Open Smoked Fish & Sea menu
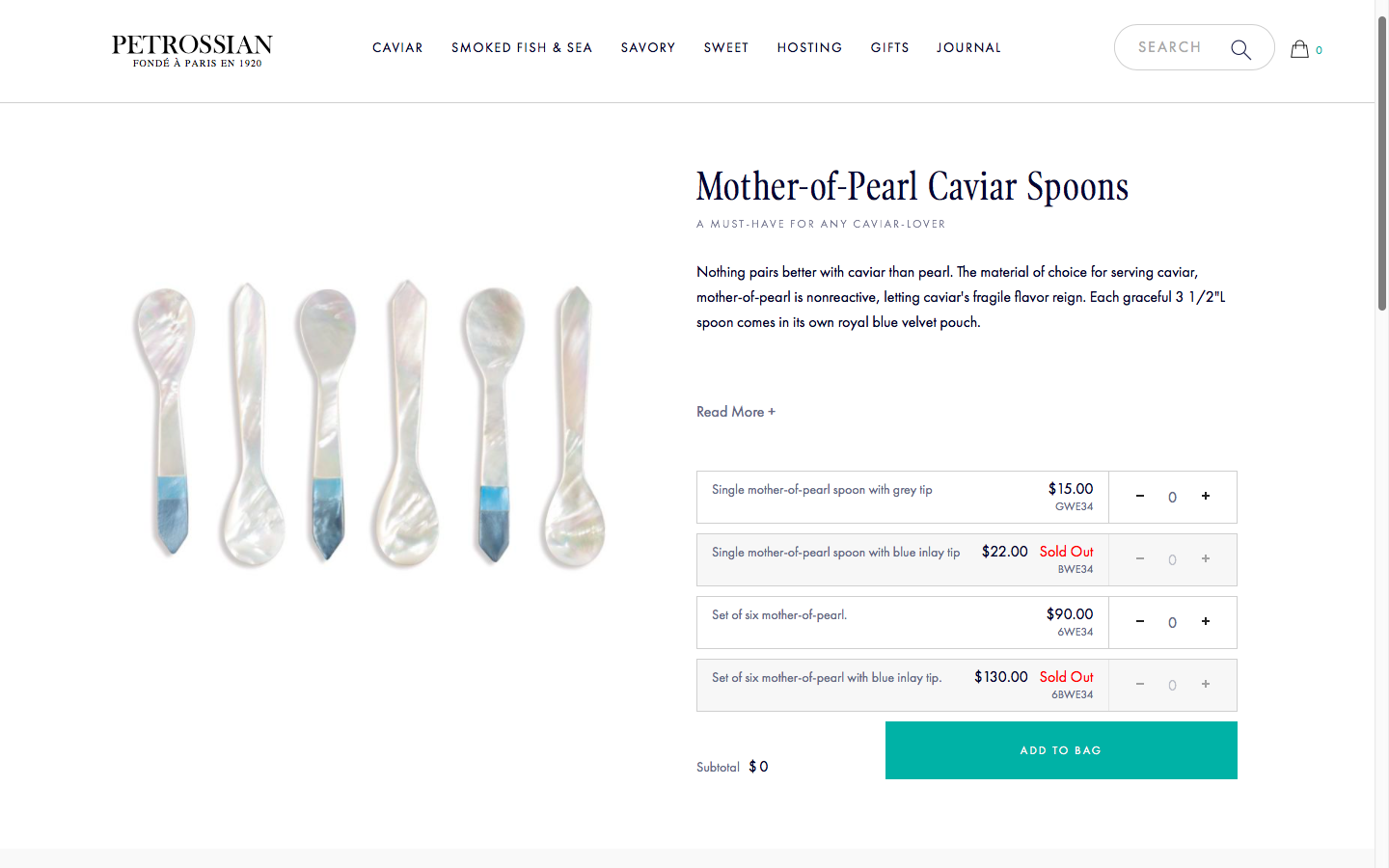The width and height of the screenshot is (1389, 868). 521,47
